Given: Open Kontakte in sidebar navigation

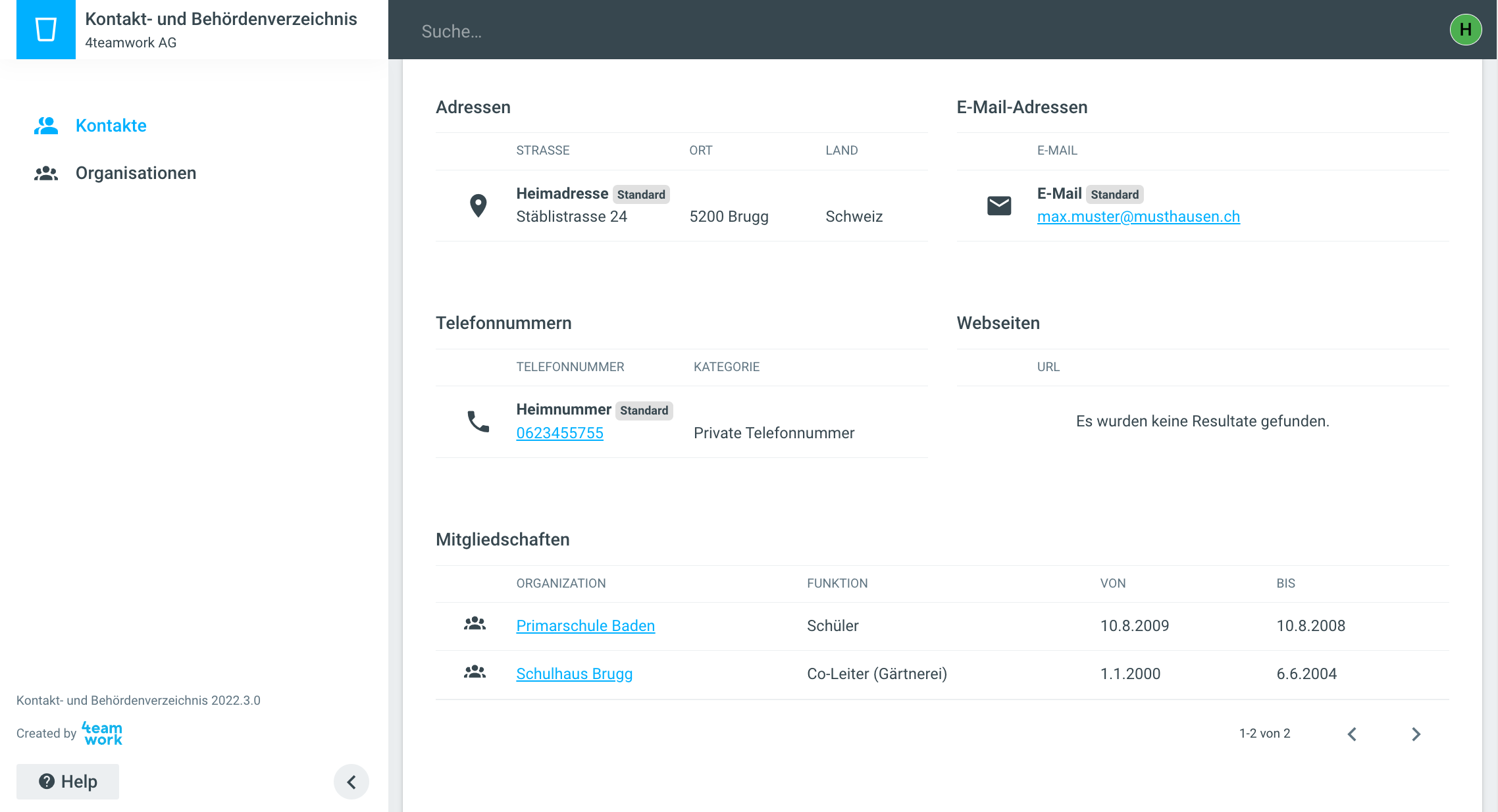Looking at the screenshot, I should [111, 126].
